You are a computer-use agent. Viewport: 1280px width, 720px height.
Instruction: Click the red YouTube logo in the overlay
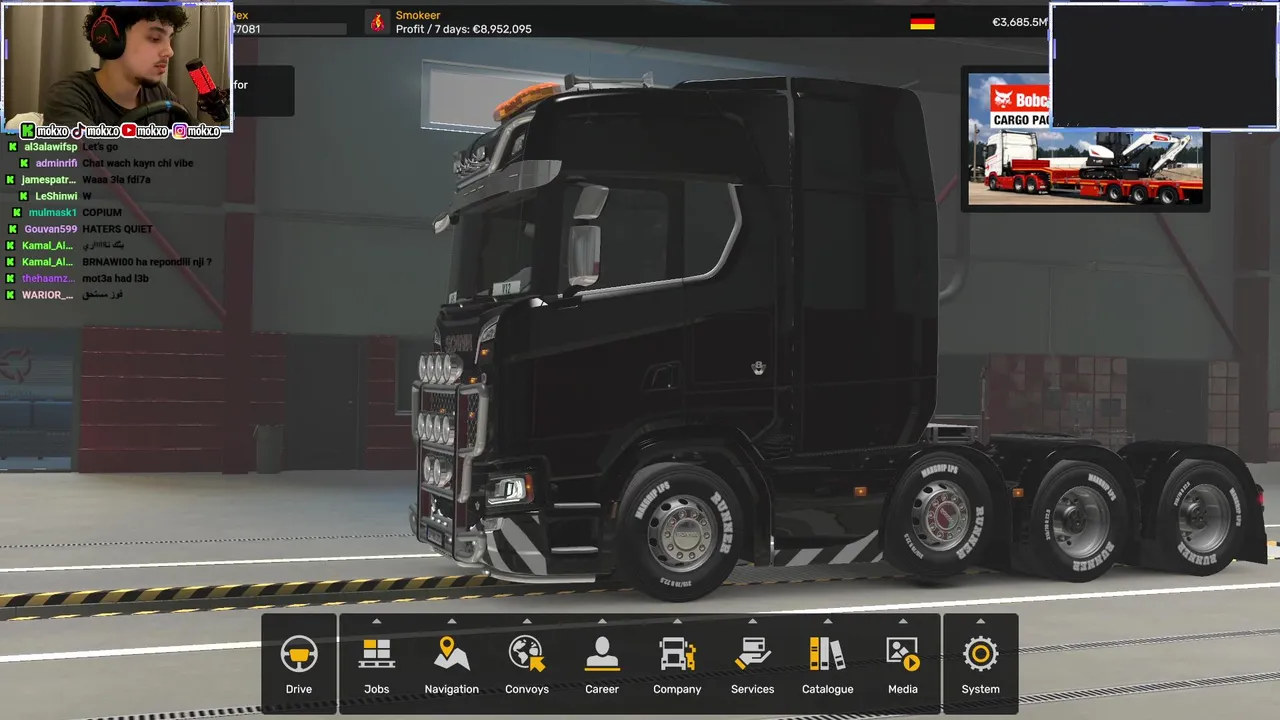tap(128, 131)
